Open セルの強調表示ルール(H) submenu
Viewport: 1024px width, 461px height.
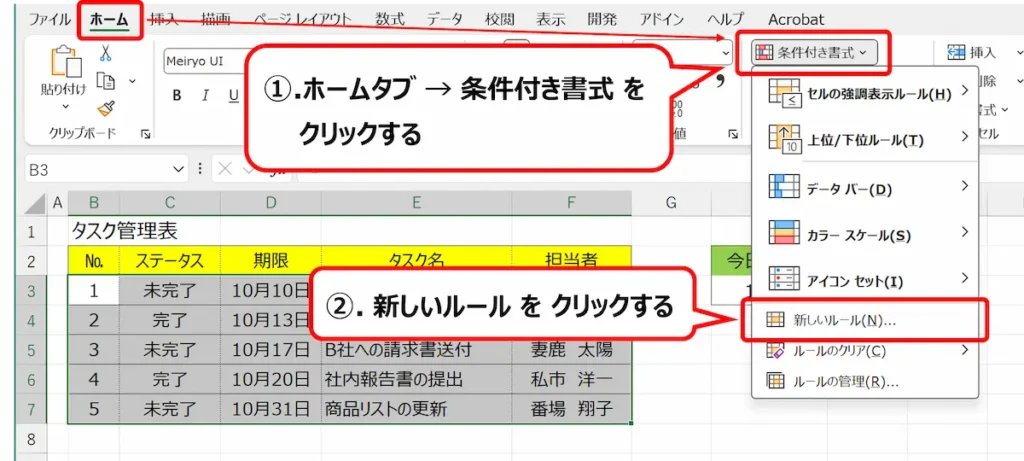click(x=865, y=93)
